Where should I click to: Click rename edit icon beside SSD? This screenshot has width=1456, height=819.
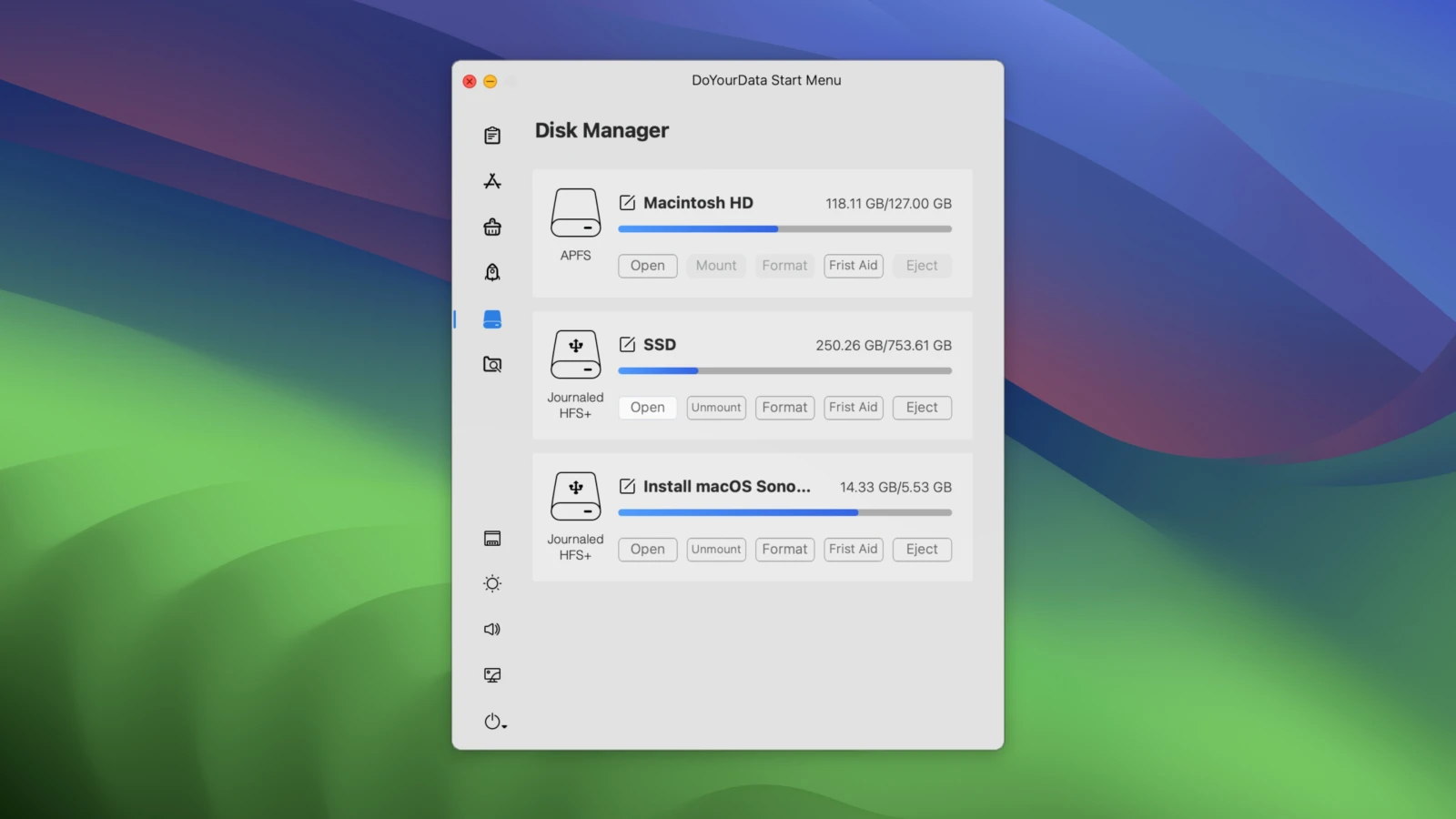pyautogui.click(x=627, y=345)
